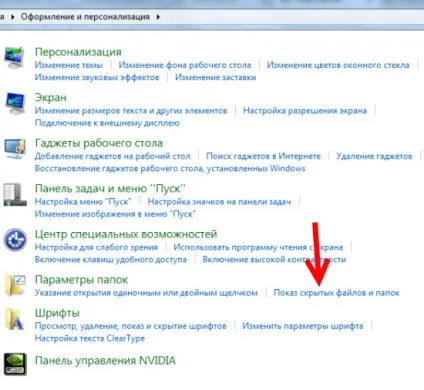Image resolution: width=424 pixels, height=390 pixels.
Task: Open Центр специальных возможностей heading
Action: pos(126,234)
